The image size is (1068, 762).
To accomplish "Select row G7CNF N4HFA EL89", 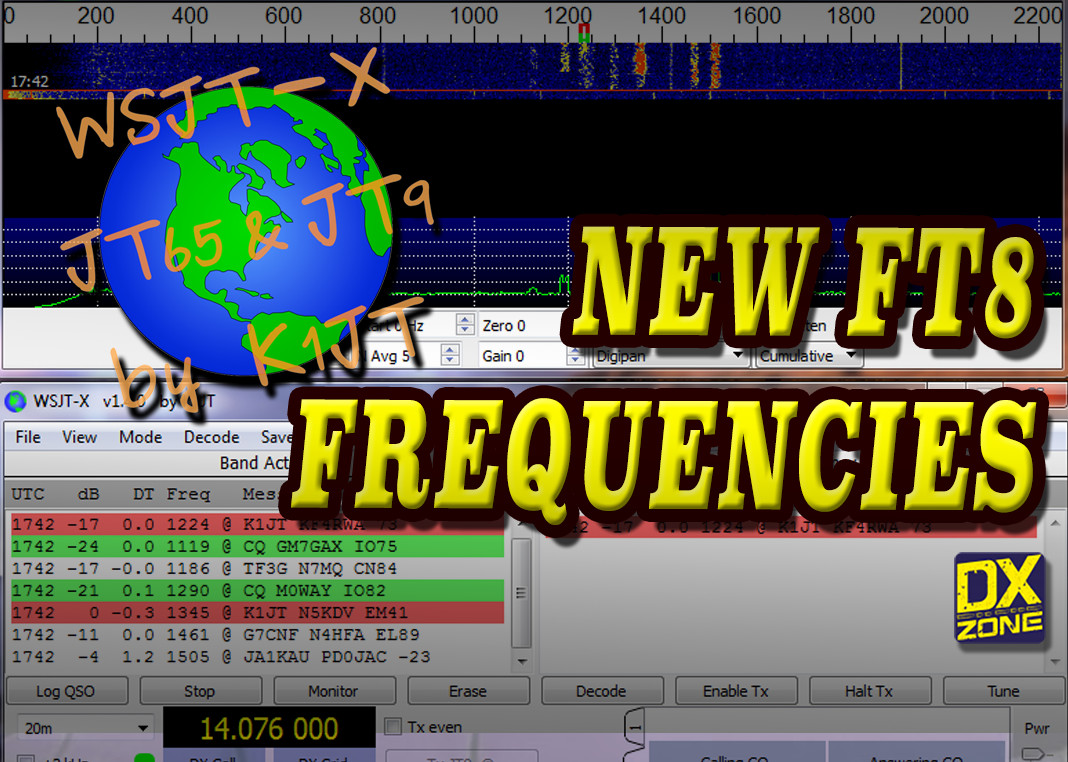I will point(257,635).
